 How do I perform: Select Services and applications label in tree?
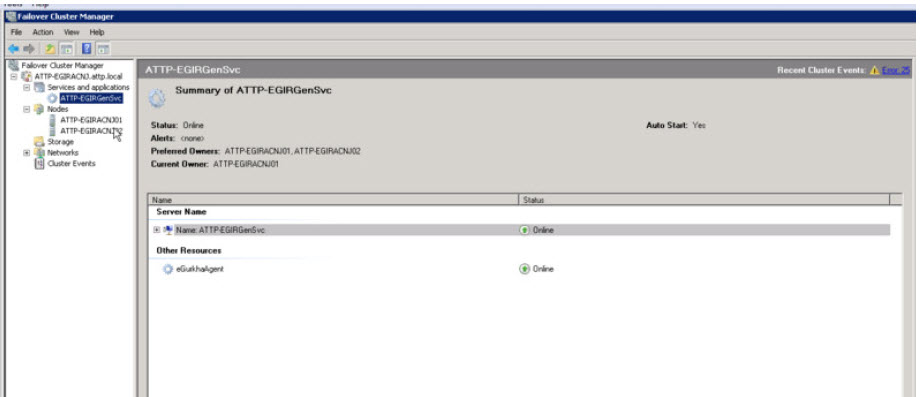click(88, 87)
